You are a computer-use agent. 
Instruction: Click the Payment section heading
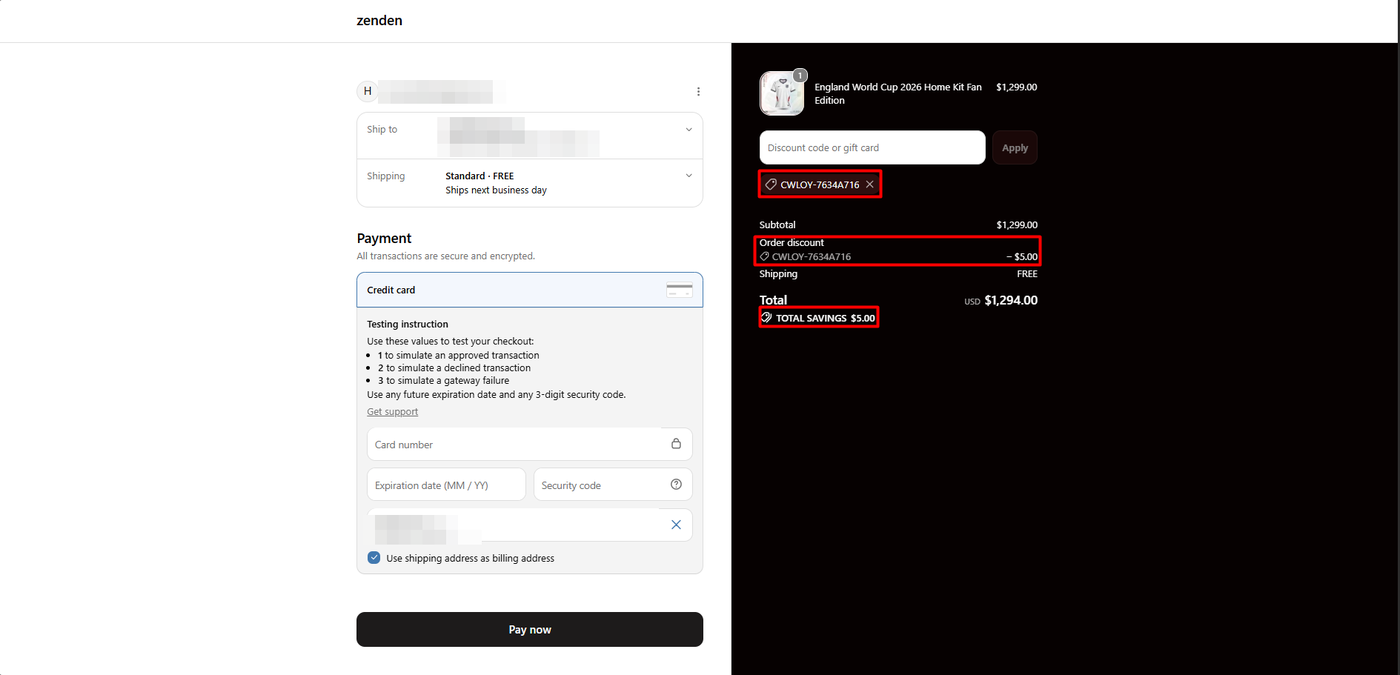384,238
